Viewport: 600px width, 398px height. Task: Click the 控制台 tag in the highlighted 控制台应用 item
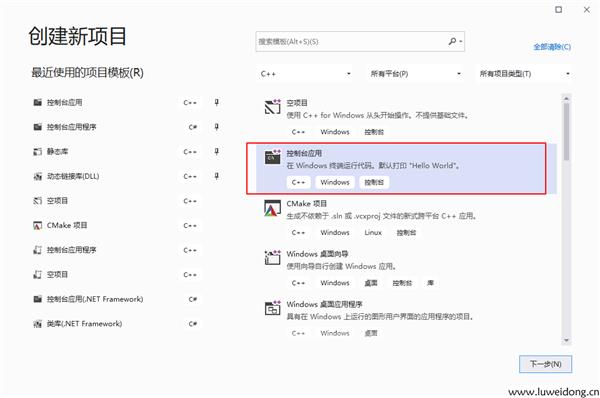pyautogui.click(x=374, y=182)
